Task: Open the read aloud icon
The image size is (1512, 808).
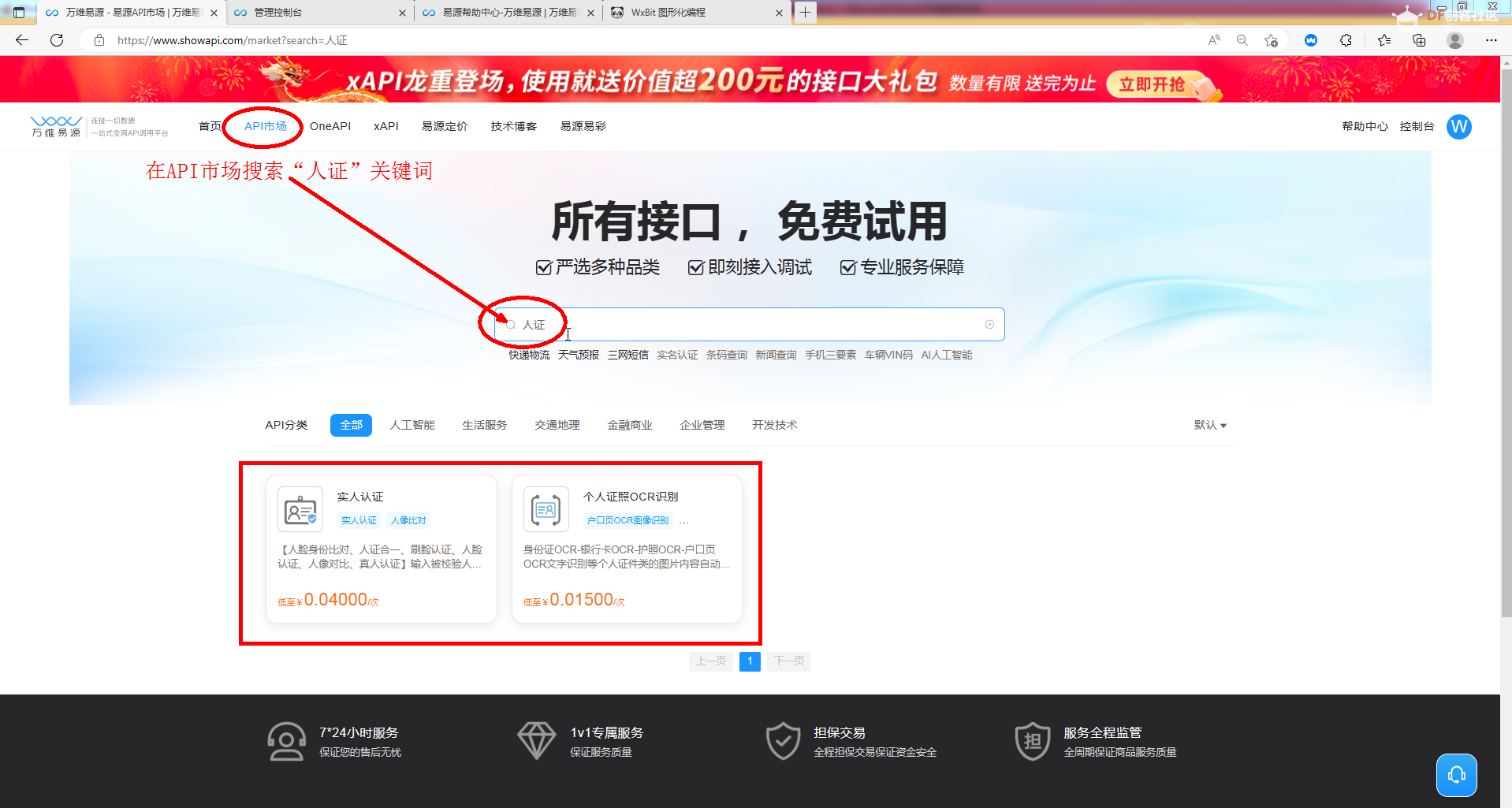Action: point(1214,40)
